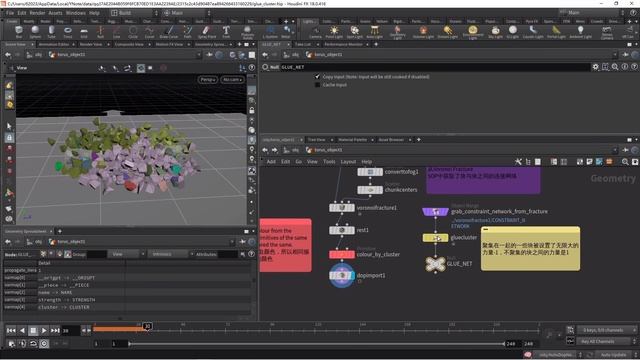Open the Build desktop dropdown

(134, 13)
